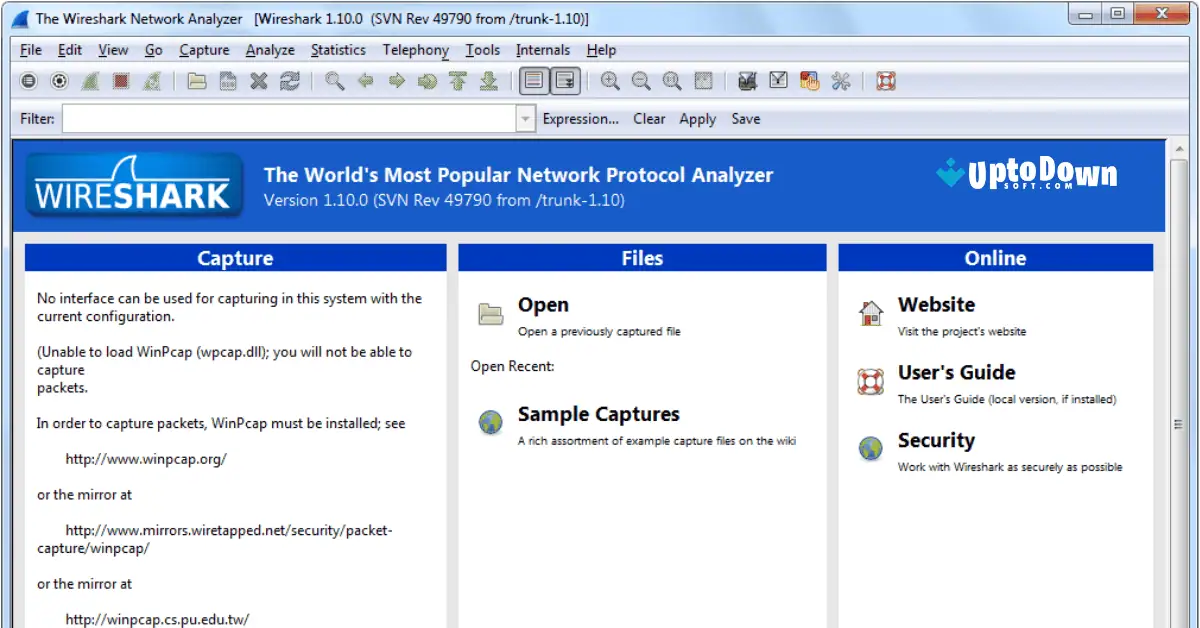Open the Help lifebuoy toolbar icon
Viewport: 1200px width, 628px height.
882,81
